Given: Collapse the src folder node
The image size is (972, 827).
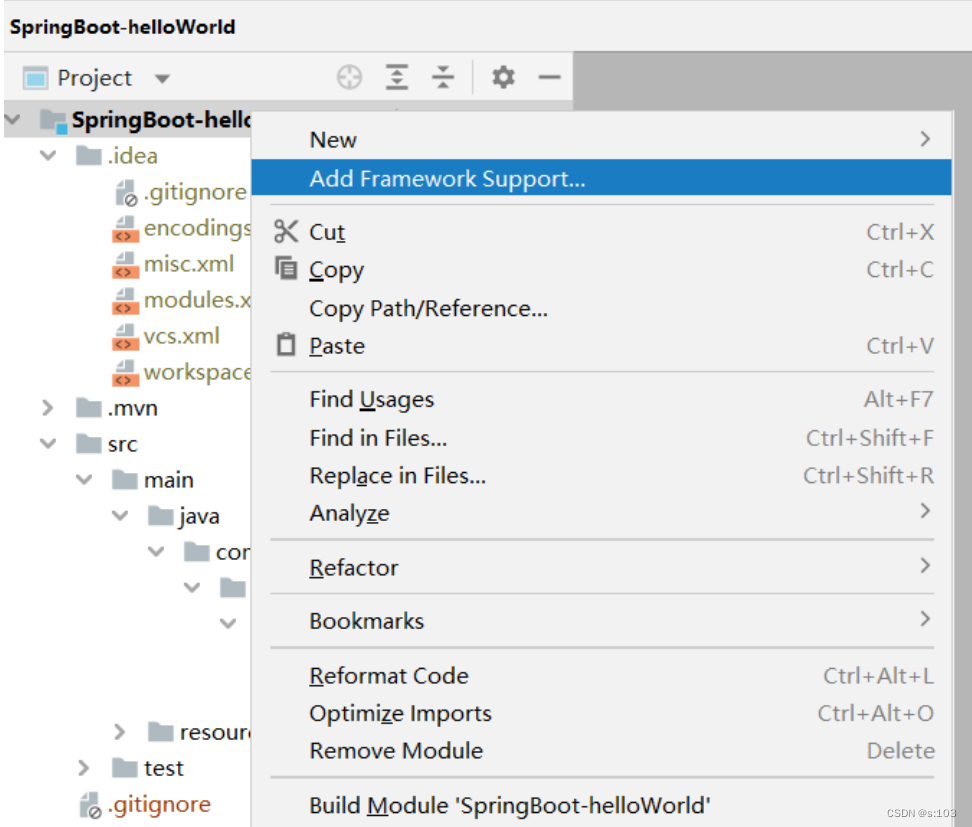Looking at the screenshot, I should coord(48,443).
